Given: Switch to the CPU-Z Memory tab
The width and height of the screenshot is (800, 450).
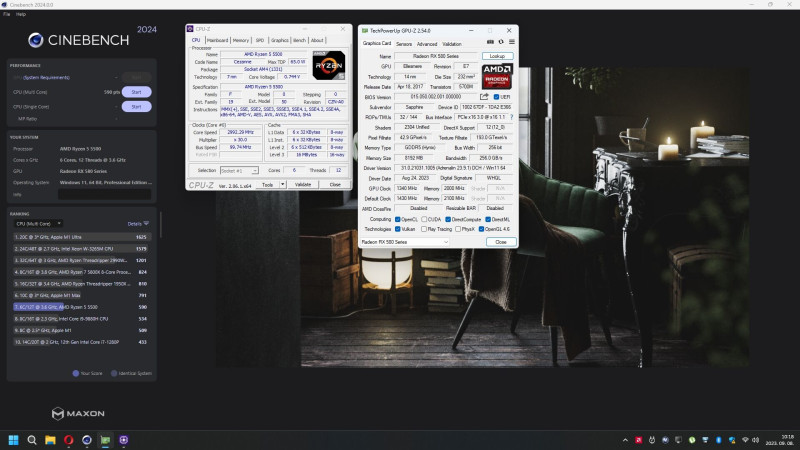Looking at the screenshot, I should 241,40.
